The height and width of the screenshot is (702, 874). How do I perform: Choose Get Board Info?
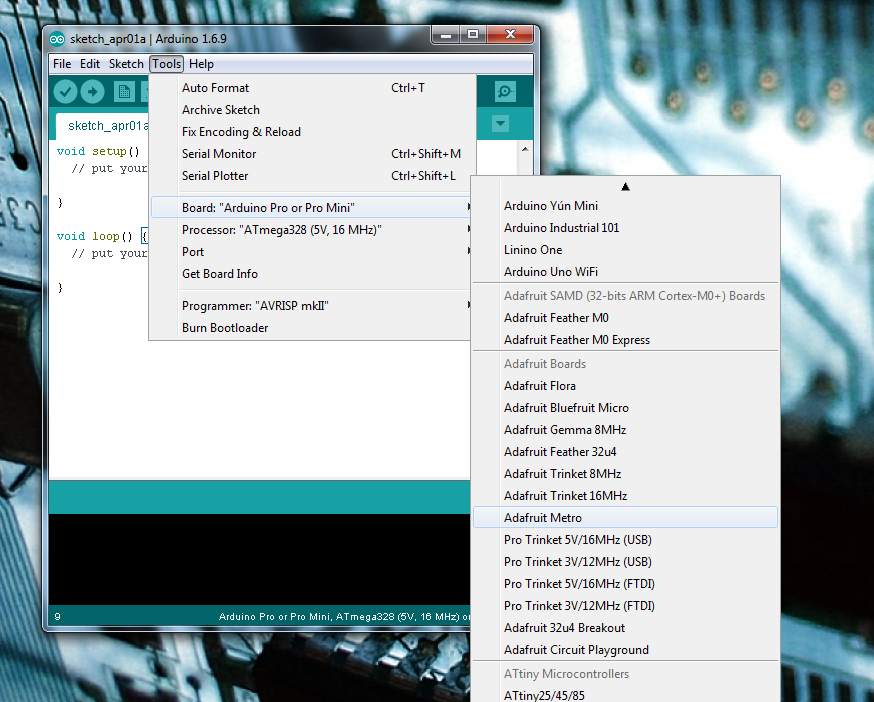coord(312,274)
